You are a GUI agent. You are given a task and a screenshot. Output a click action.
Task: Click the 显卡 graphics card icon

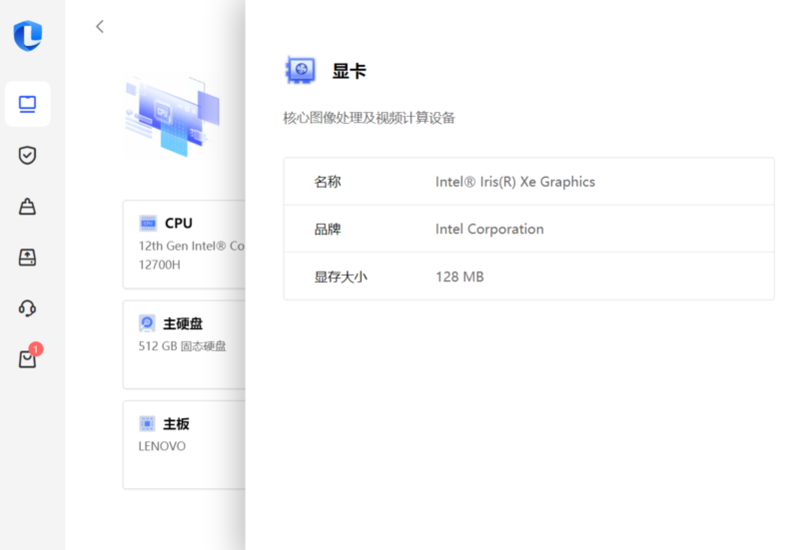[300, 71]
